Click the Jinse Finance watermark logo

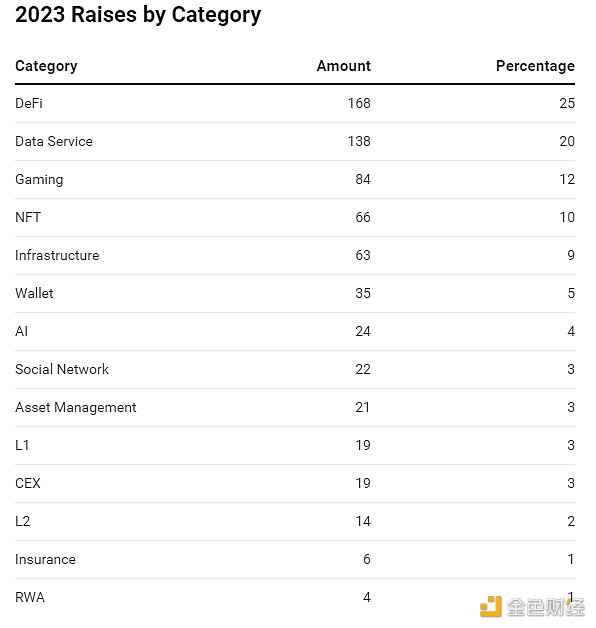tap(532, 607)
